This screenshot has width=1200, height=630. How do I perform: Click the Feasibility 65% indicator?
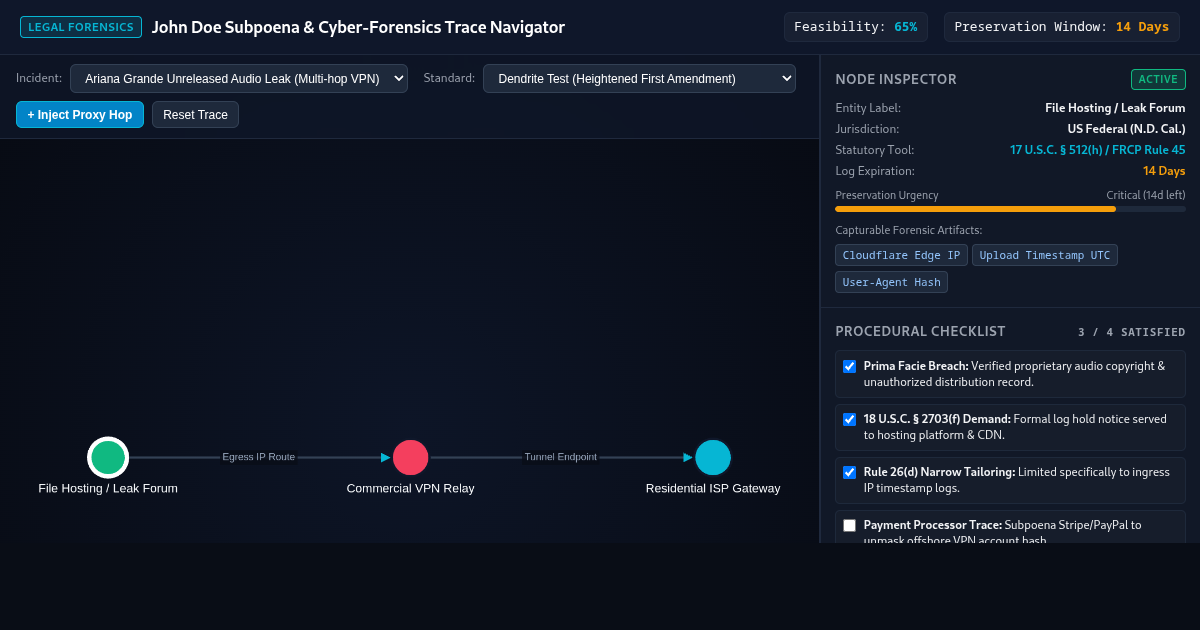(855, 27)
